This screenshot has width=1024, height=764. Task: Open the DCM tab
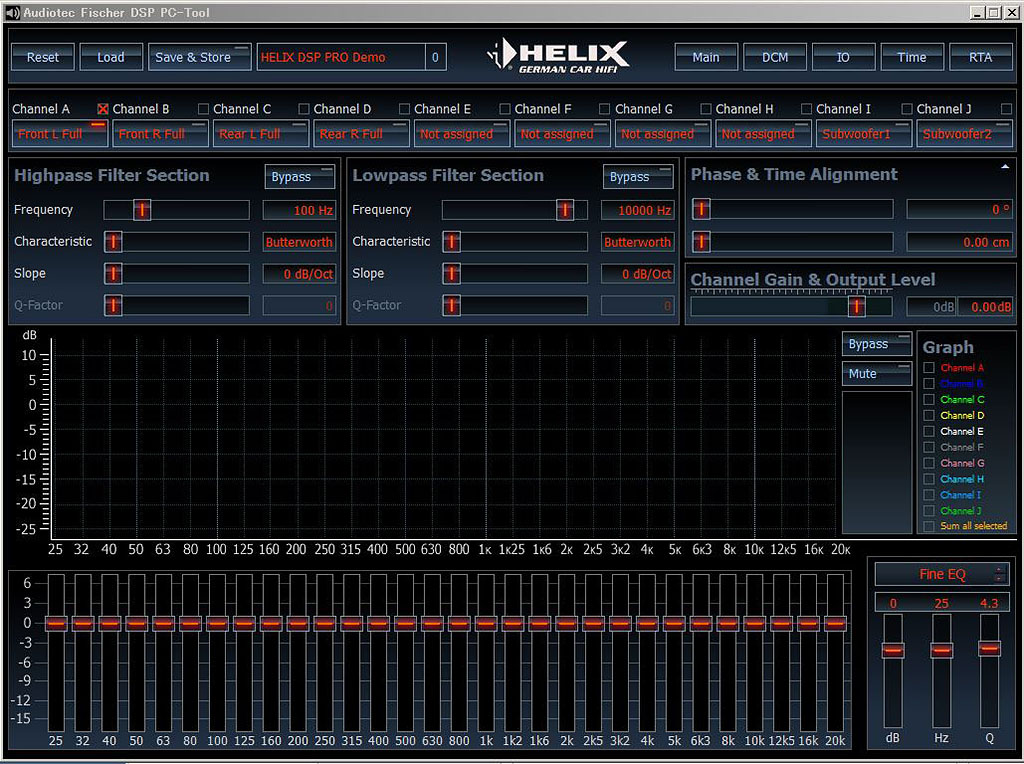(x=775, y=57)
